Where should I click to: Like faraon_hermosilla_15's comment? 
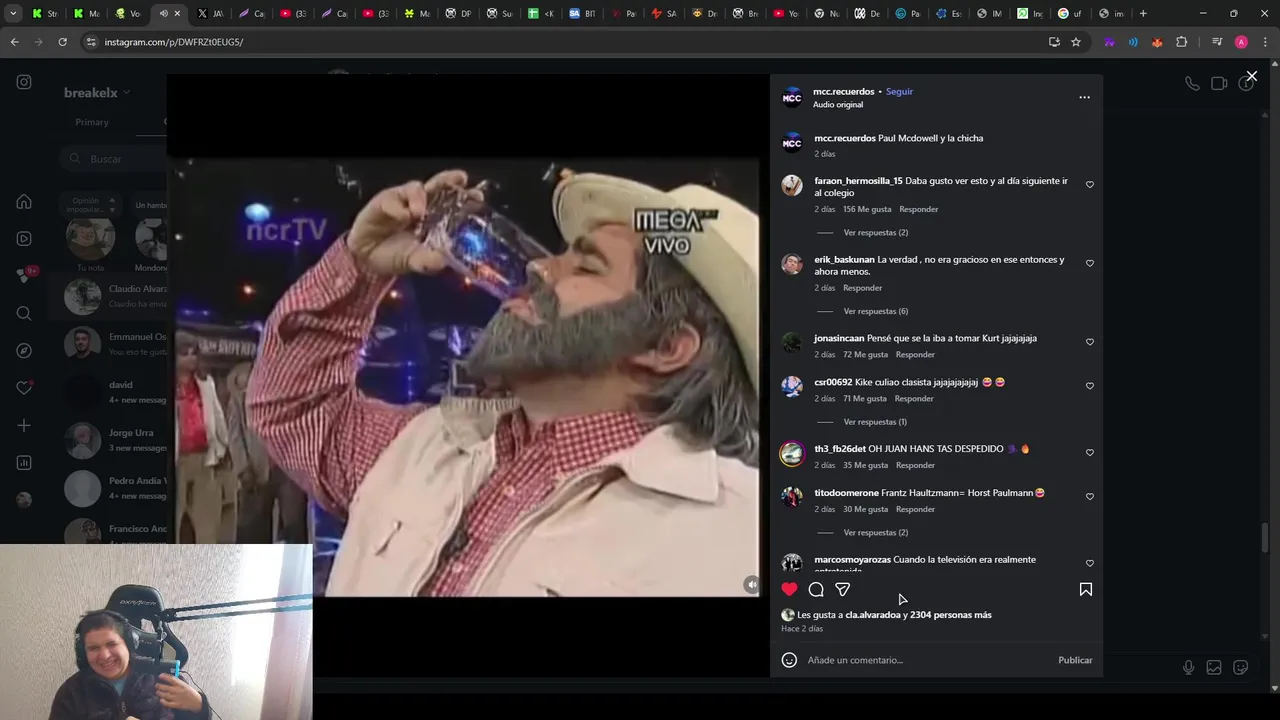click(x=1090, y=184)
